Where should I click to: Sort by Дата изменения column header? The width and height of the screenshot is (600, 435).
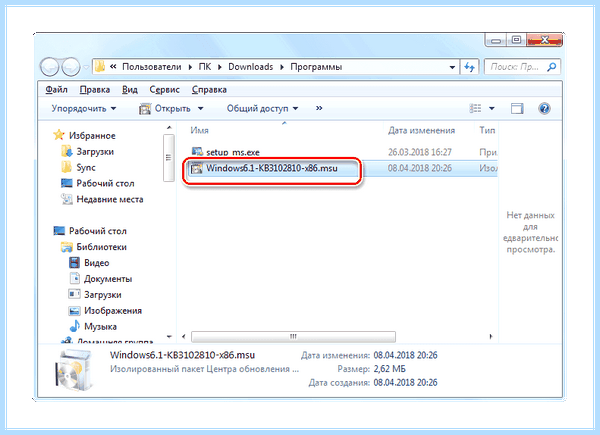click(x=421, y=130)
